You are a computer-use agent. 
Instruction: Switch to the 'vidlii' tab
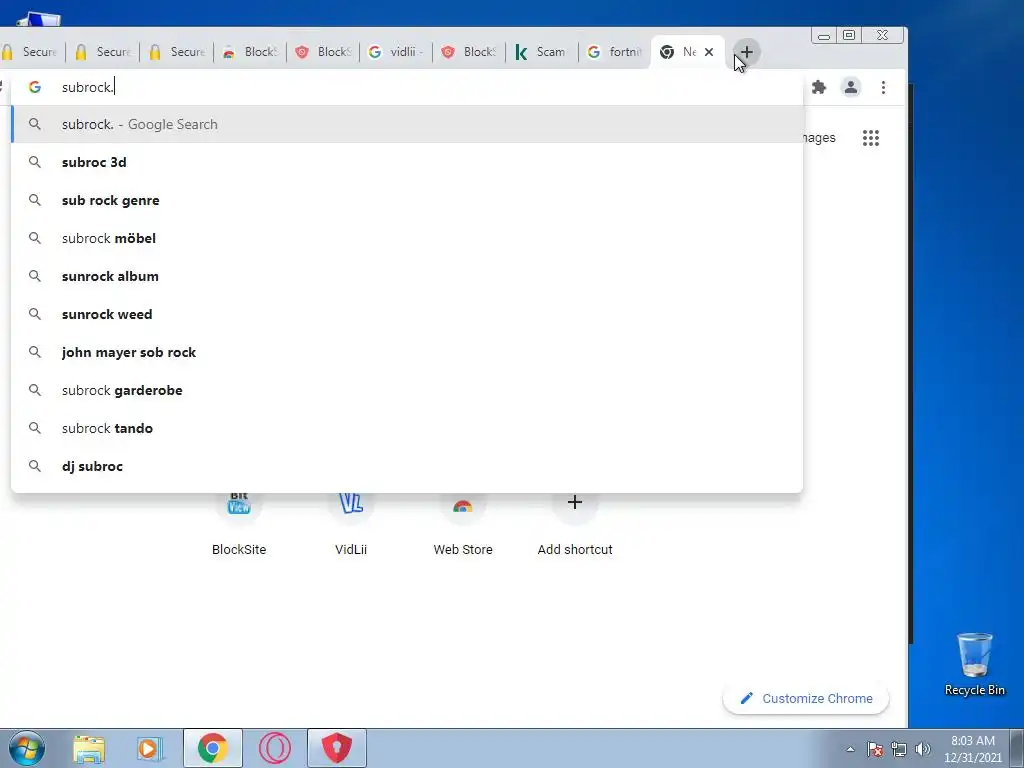tap(395, 52)
